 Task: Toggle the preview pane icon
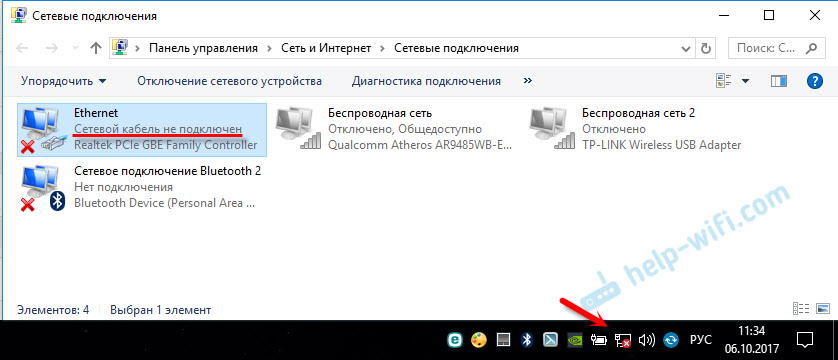779,81
